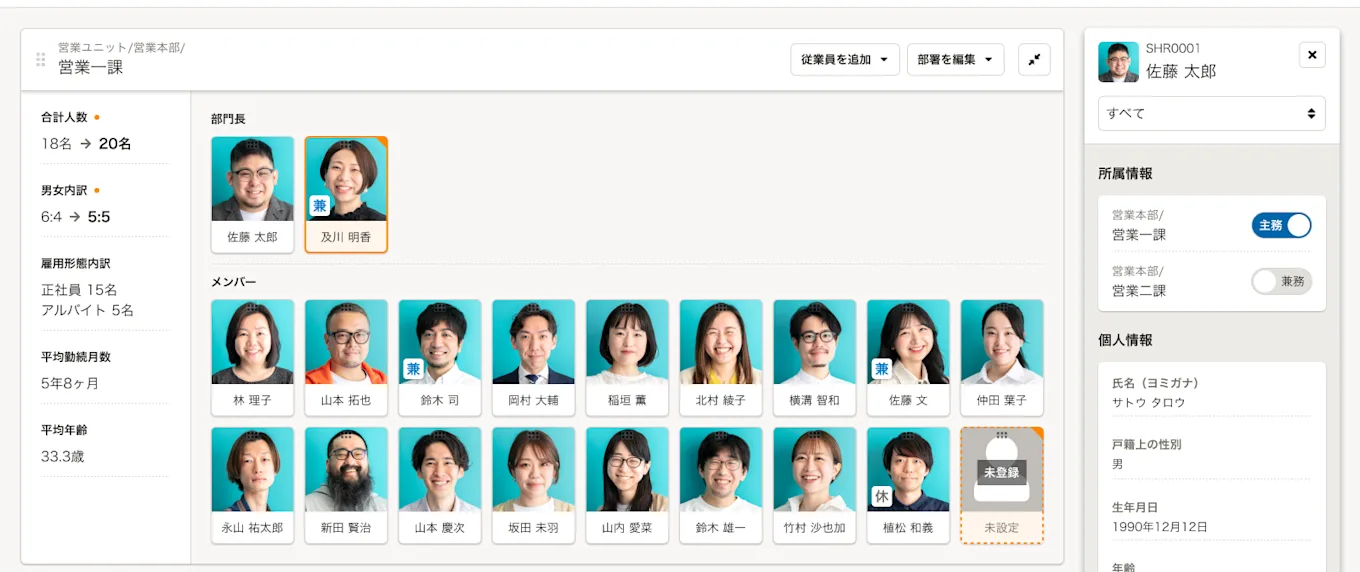Click the 戸籍上の性別 field label
Viewport: 1360px width, 572px height.
click(1147, 445)
